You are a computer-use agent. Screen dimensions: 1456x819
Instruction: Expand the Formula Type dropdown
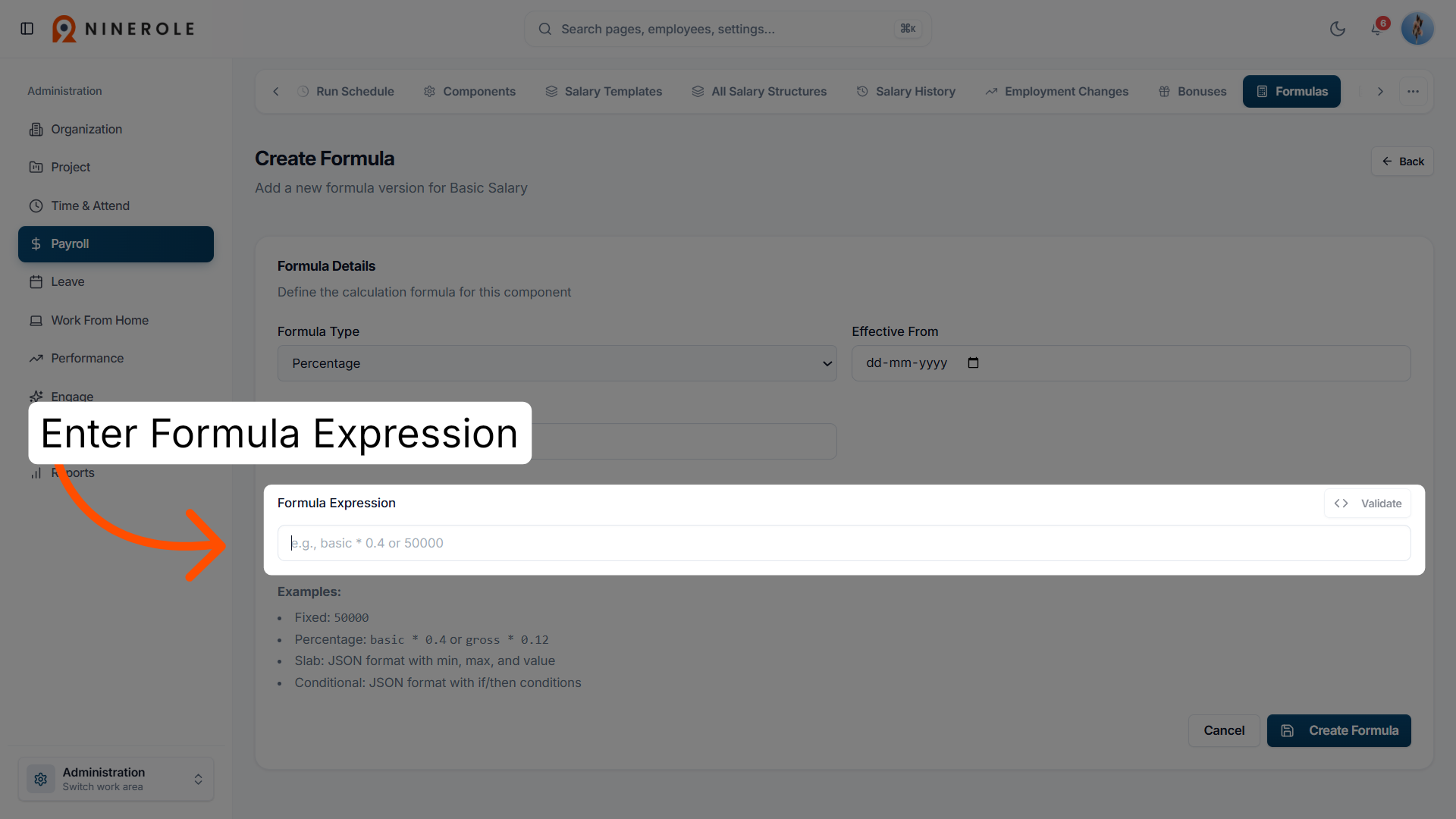557,363
